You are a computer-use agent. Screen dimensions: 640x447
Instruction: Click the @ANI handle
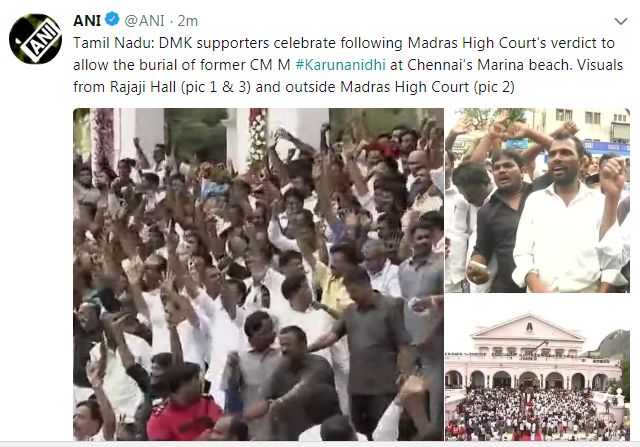(x=144, y=20)
